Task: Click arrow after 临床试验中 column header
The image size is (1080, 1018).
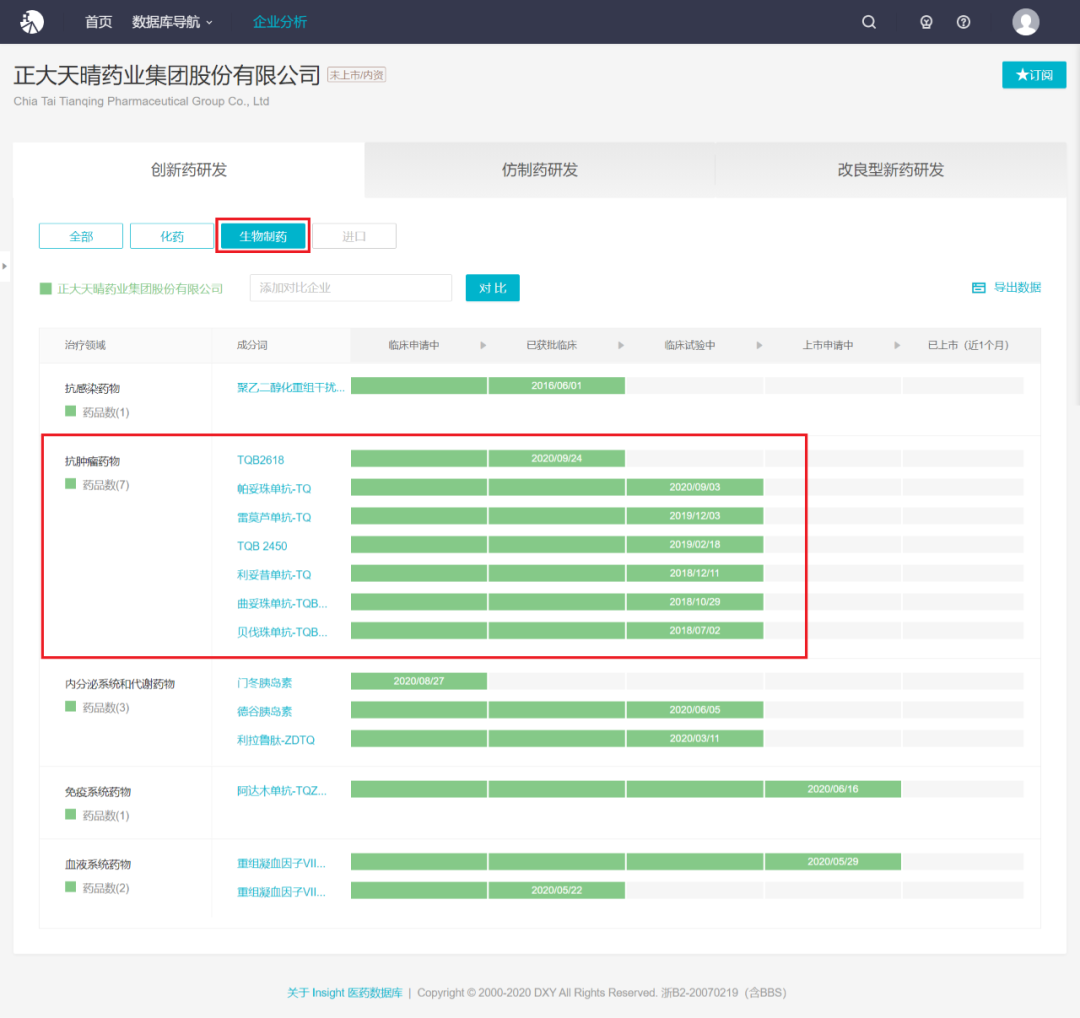Action: pos(759,345)
